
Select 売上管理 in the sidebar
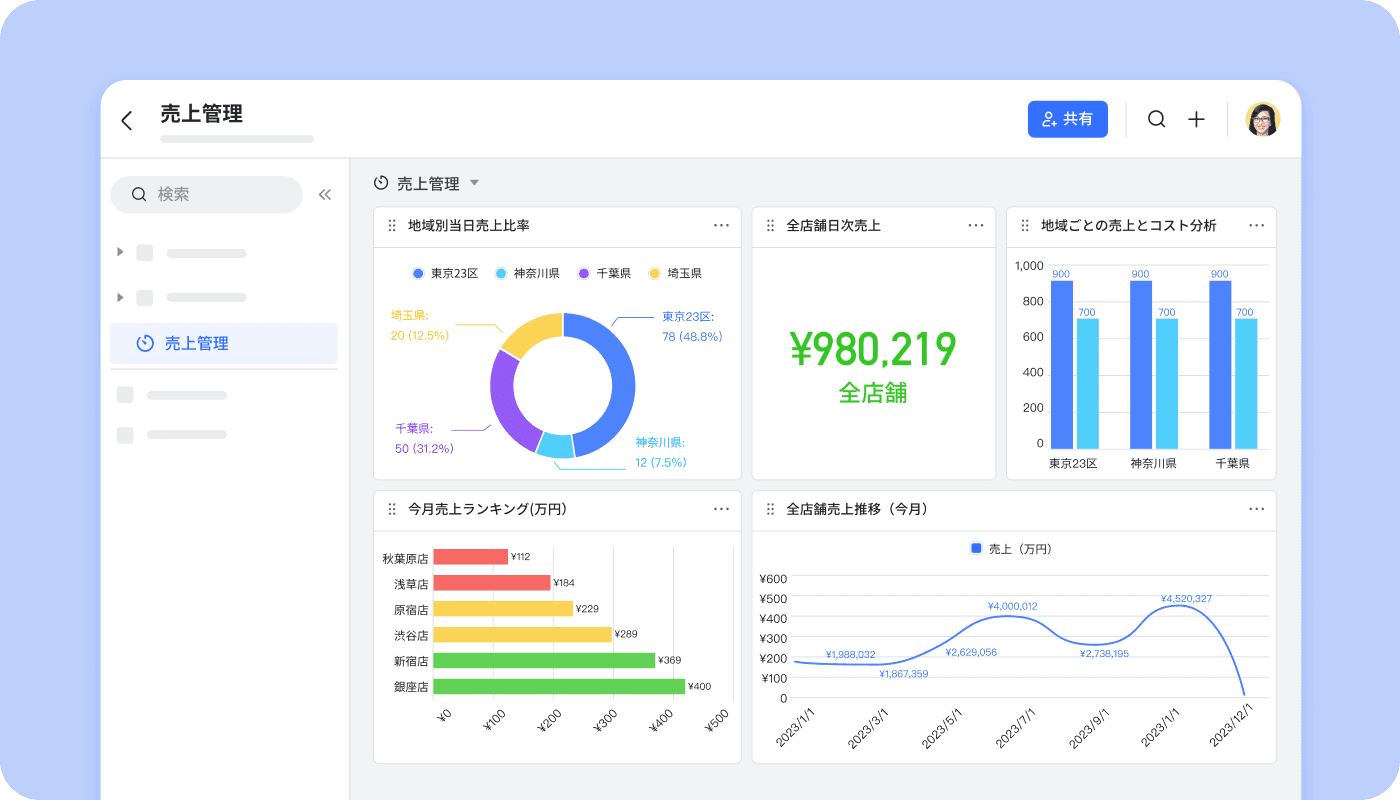coord(224,343)
